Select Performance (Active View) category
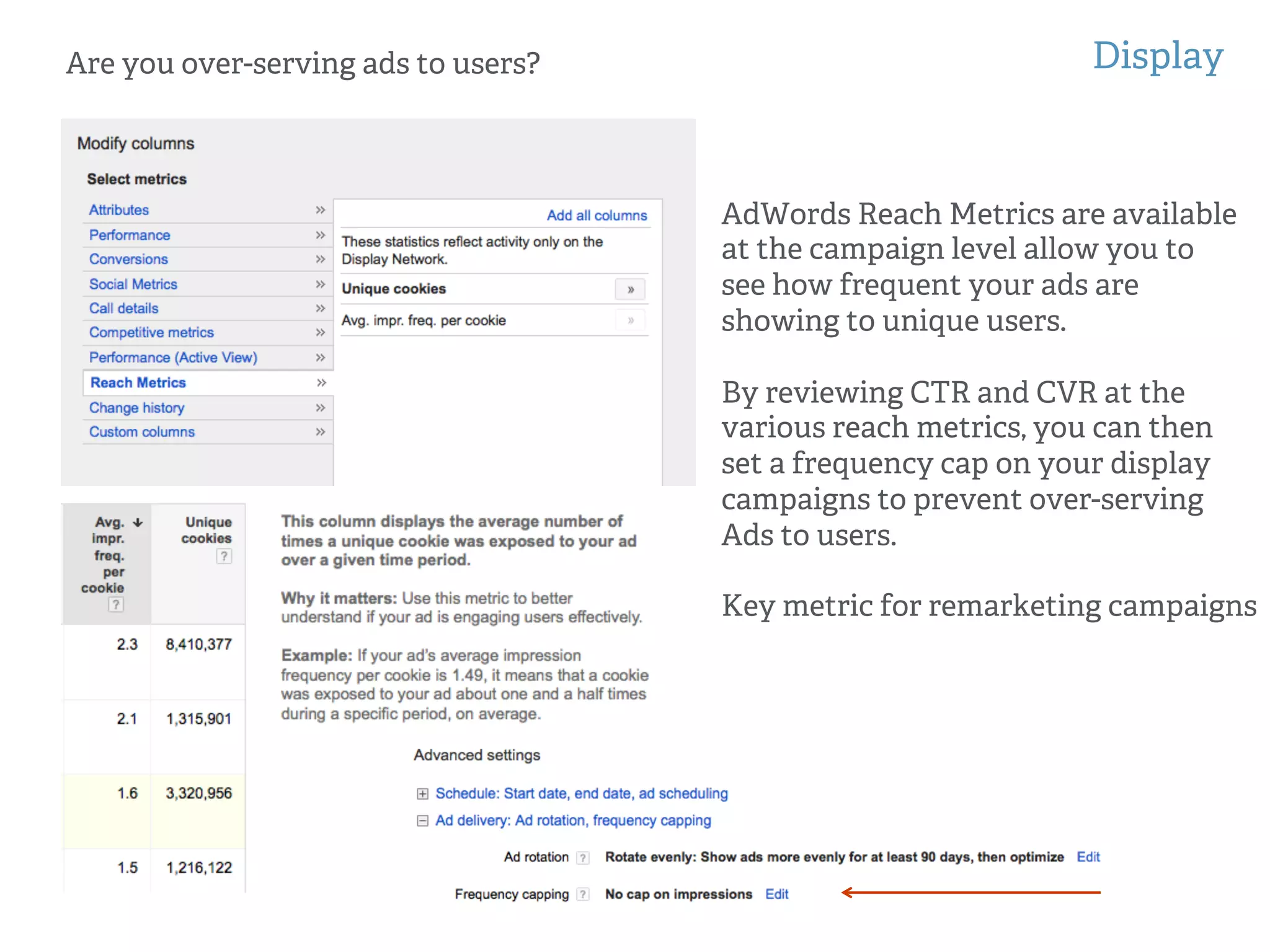The image size is (1270, 952). tap(173, 358)
